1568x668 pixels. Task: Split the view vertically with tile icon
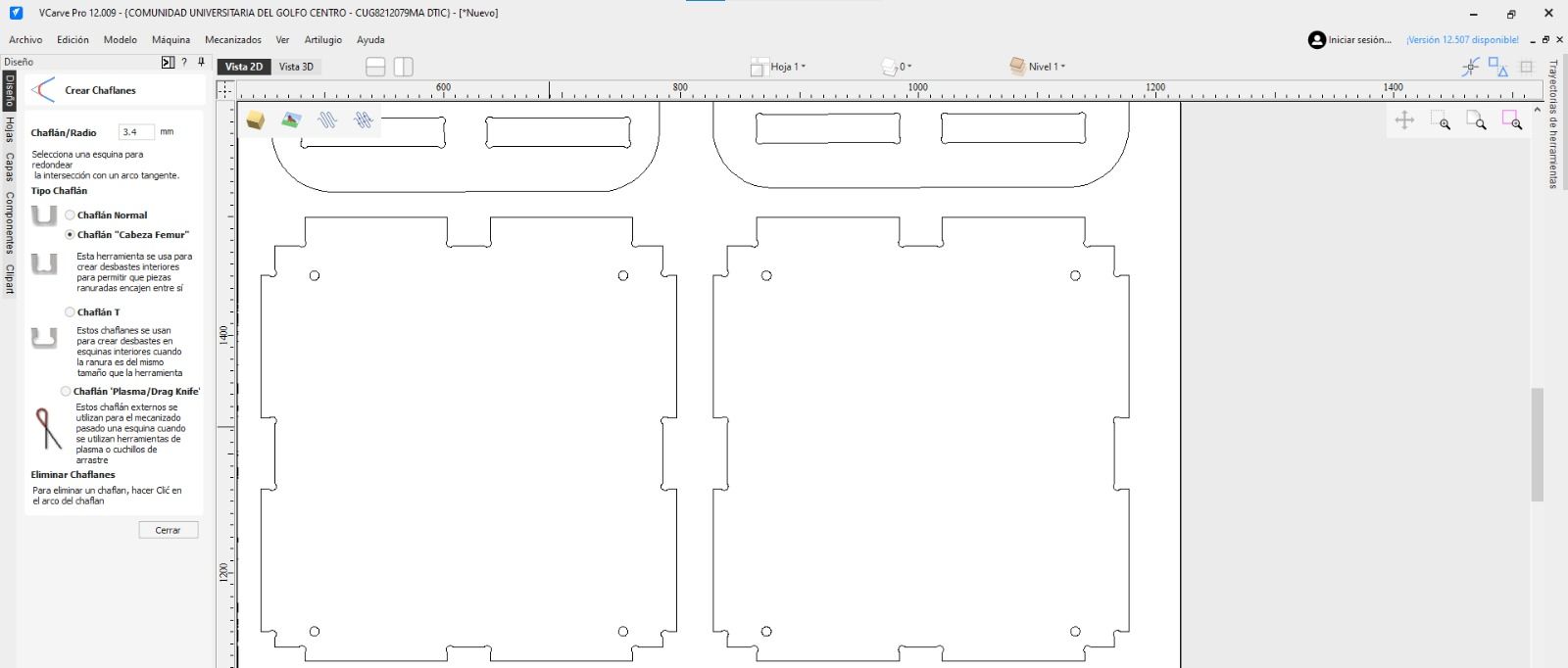(404, 67)
